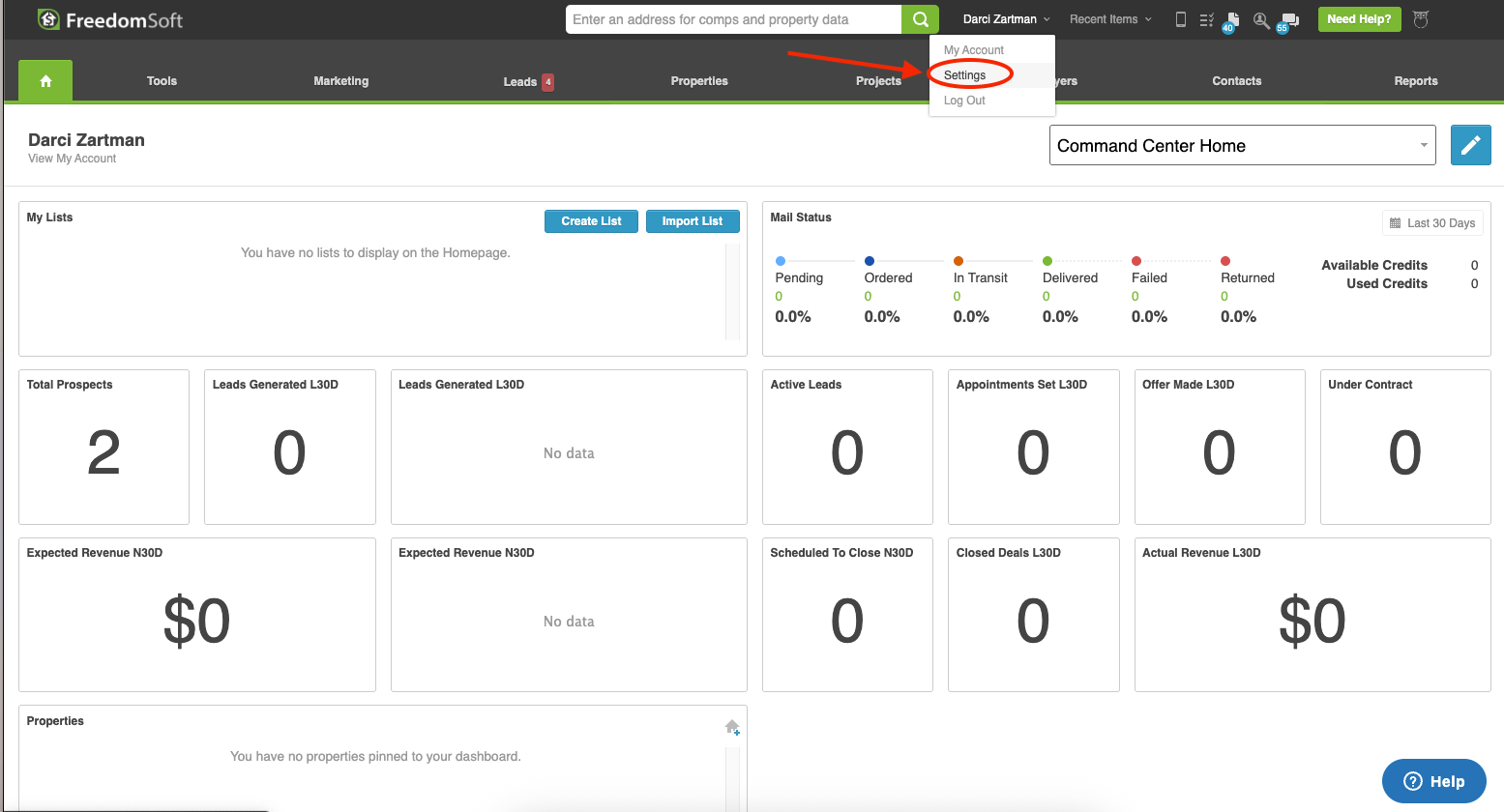This screenshot has height=812, width=1504.
Task: Click the blue pencil edit dashboard button
Action: [1470, 145]
